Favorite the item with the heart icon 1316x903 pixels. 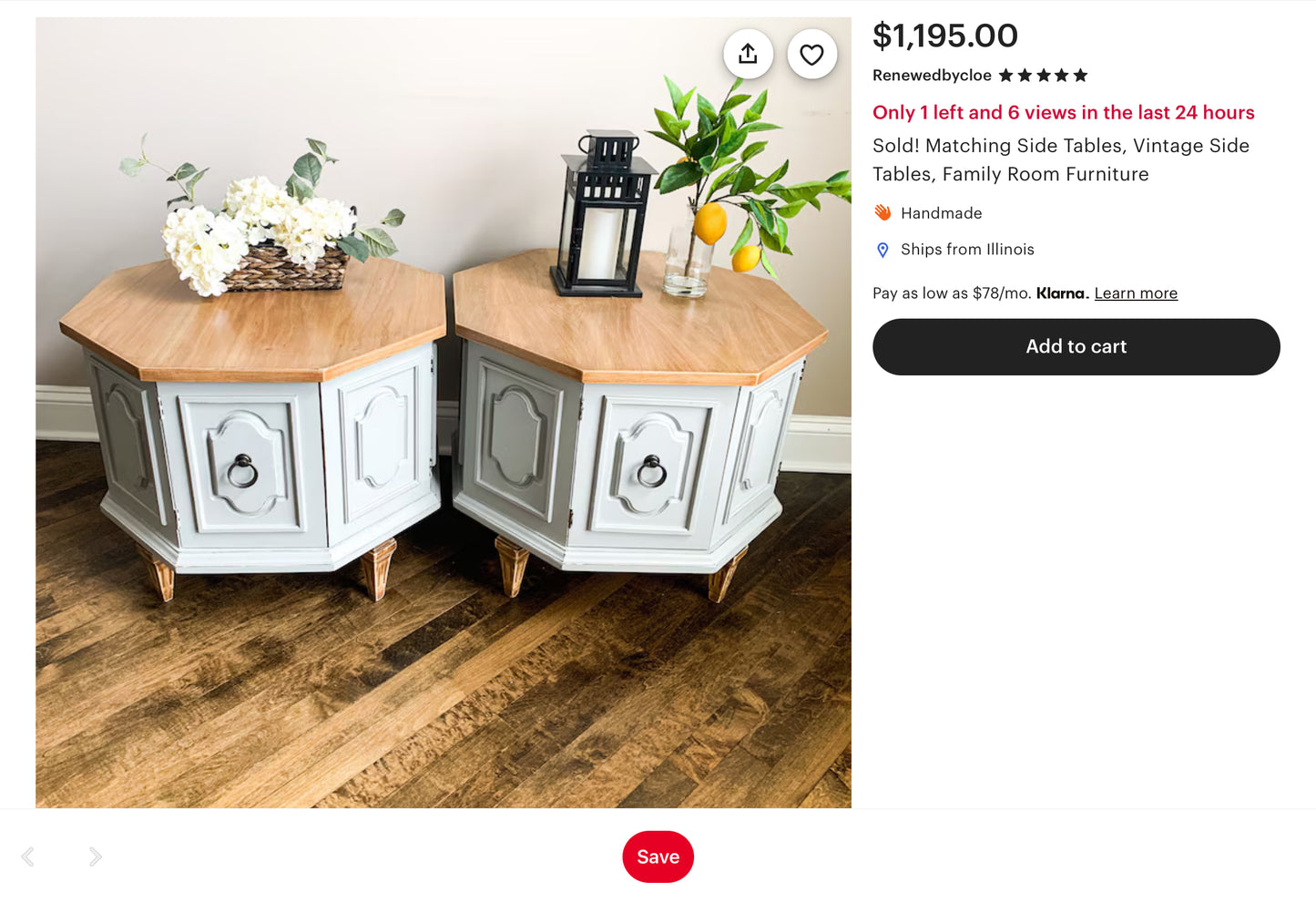coord(811,54)
